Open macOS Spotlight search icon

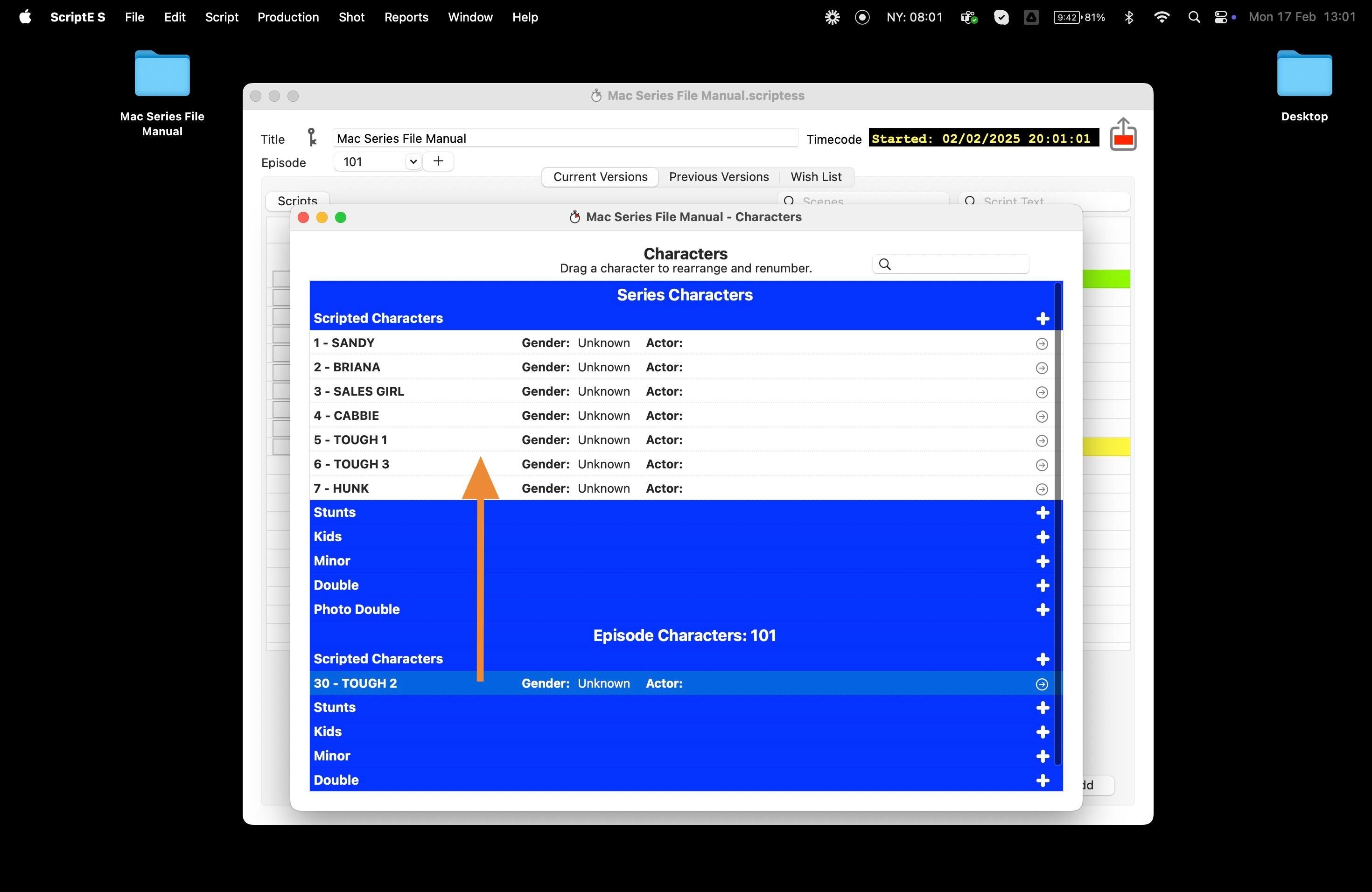1194,17
